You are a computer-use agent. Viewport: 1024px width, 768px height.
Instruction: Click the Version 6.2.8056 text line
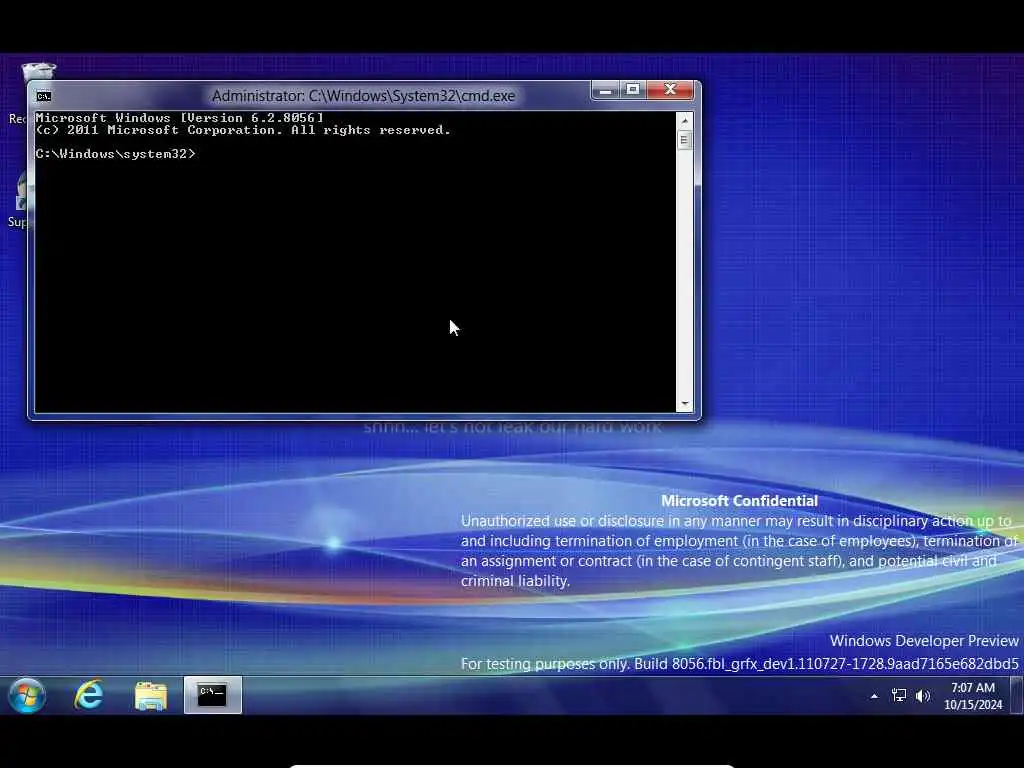[180, 118]
